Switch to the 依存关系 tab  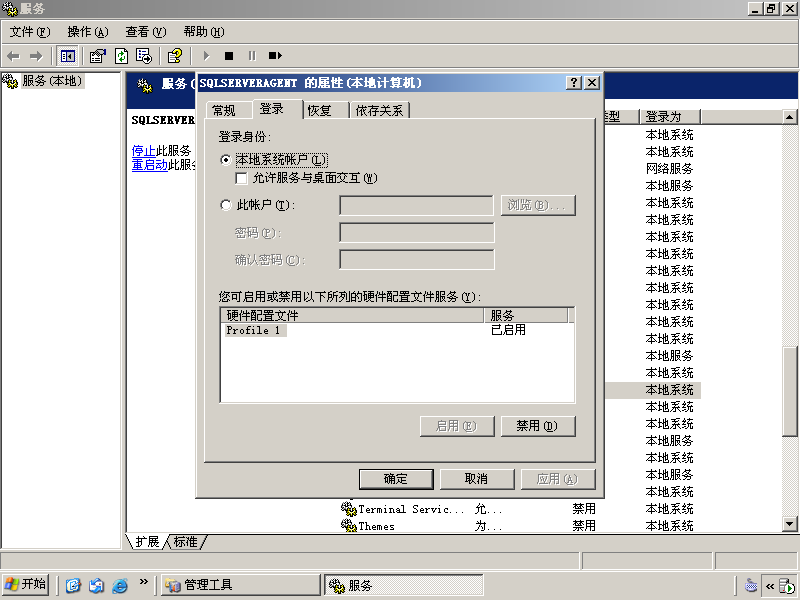tap(379, 110)
